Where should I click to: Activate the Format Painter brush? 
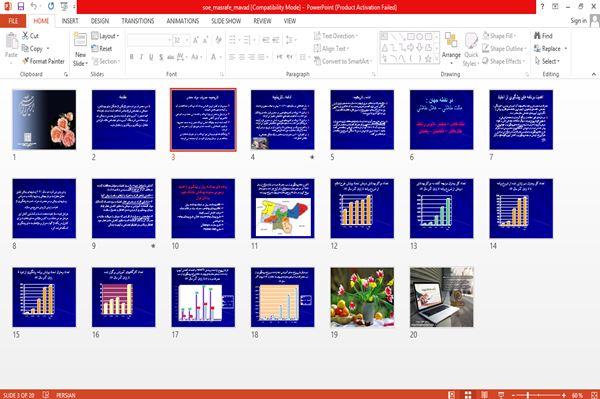(x=43, y=61)
